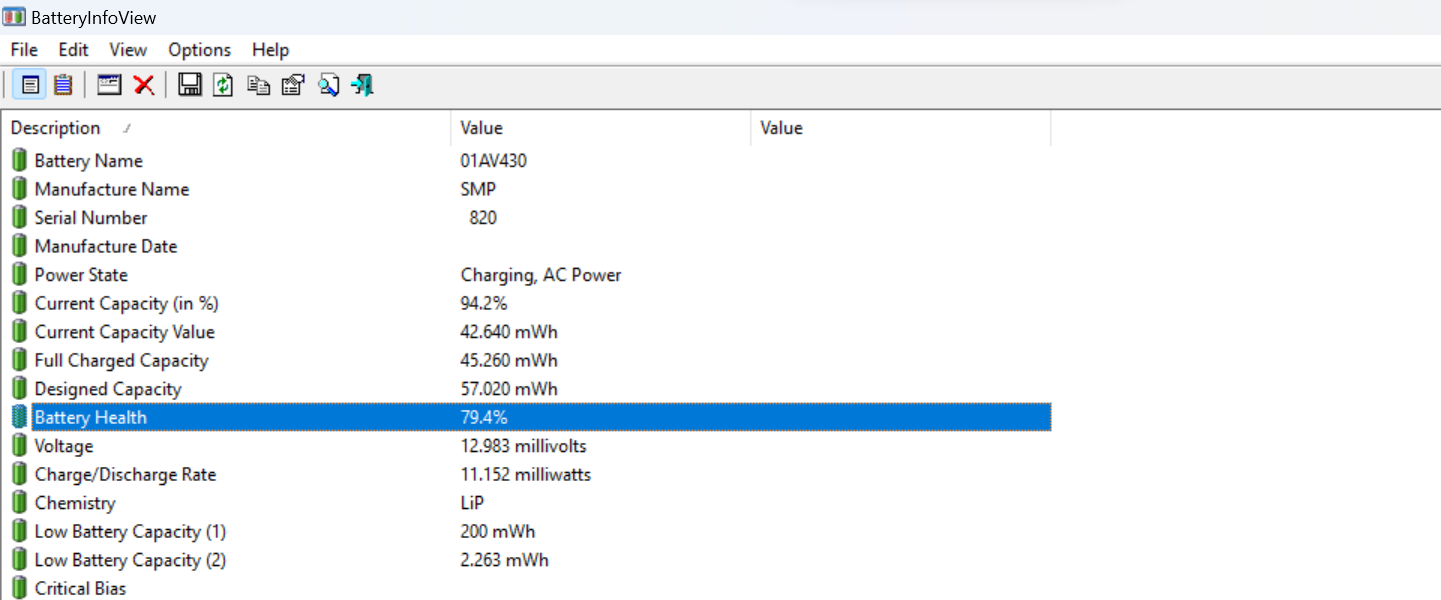Click the BatteryInfoView title bar app icon

14,18
